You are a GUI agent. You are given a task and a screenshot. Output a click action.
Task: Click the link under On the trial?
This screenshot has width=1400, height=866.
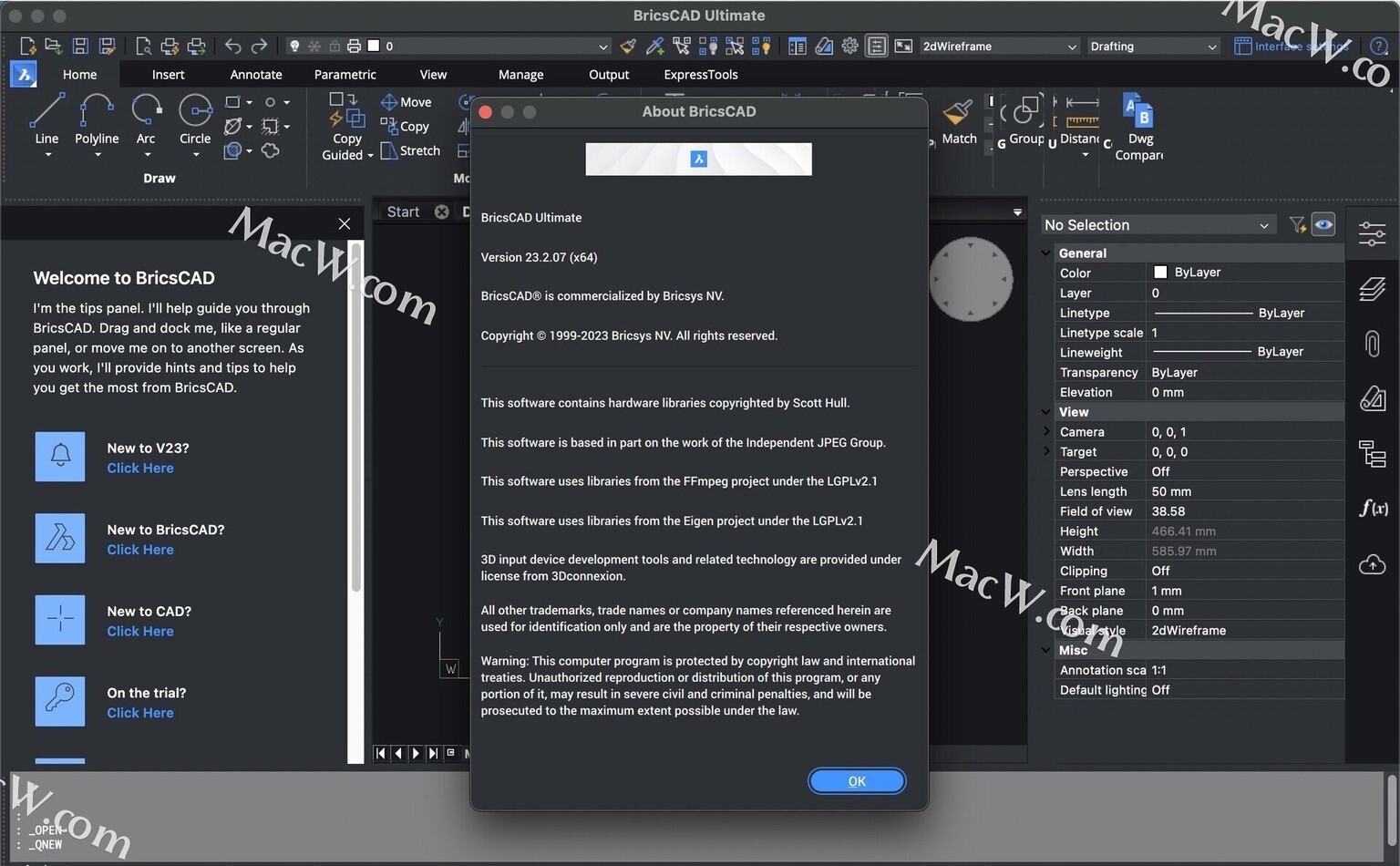click(x=140, y=713)
